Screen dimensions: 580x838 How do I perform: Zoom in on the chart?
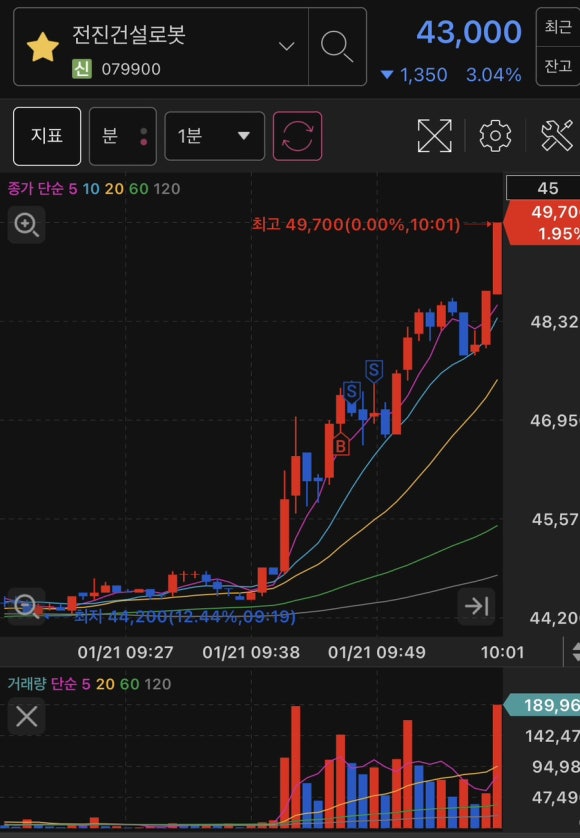click(26, 224)
